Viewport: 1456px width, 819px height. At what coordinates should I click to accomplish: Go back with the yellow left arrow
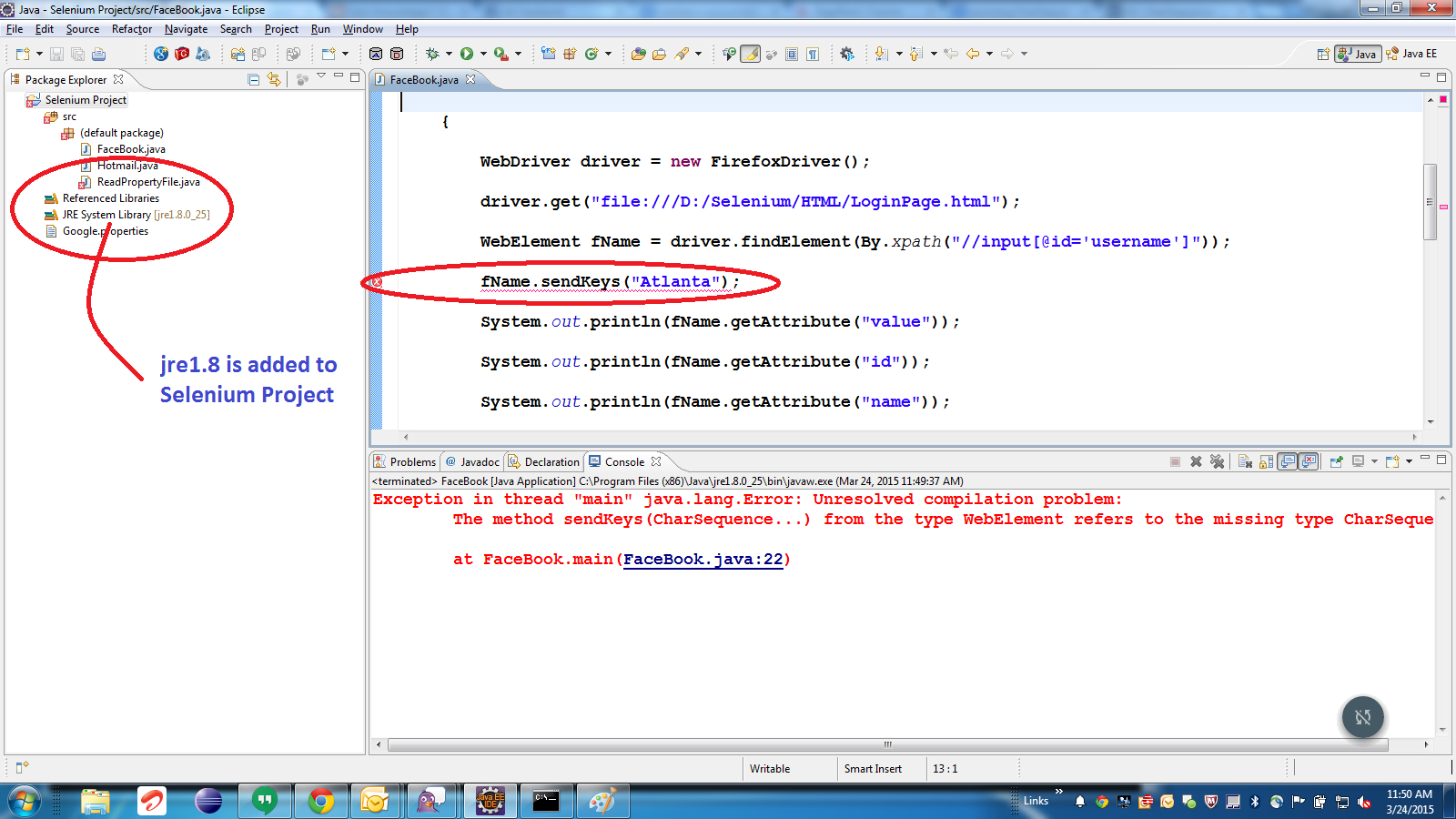(x=973, y=54)
